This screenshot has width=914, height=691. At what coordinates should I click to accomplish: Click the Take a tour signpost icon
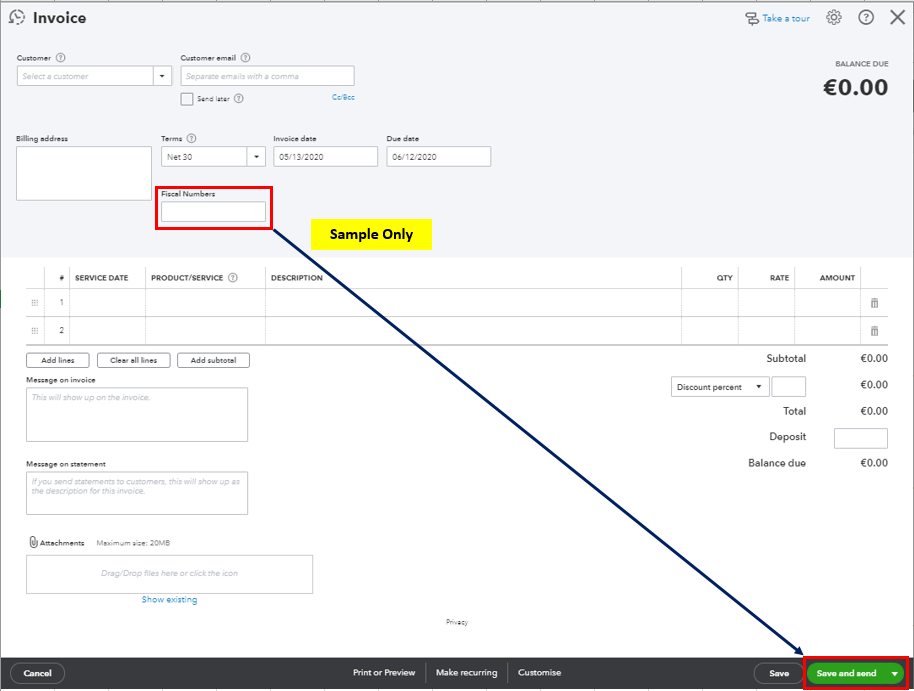click(x=752, y=19)
